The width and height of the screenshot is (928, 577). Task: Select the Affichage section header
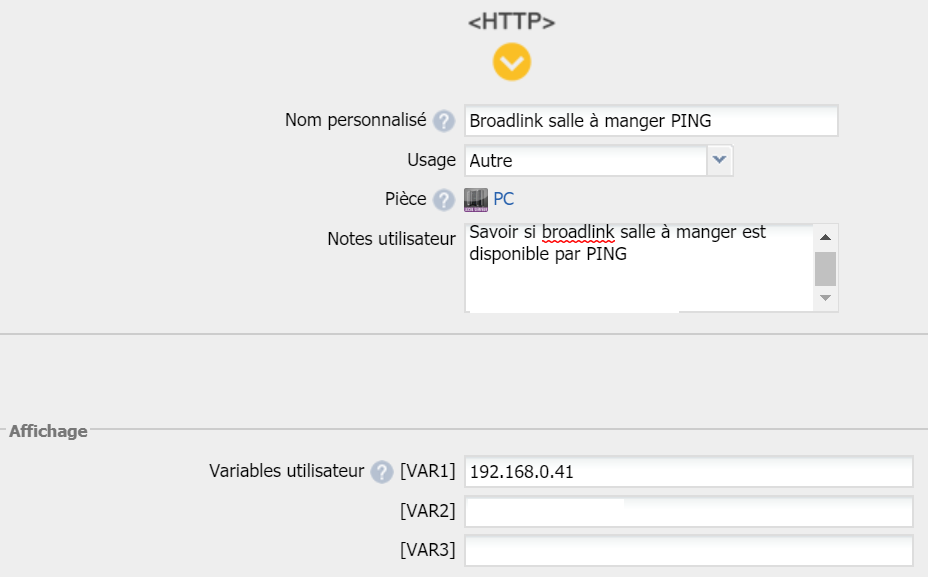coord(48,431)
